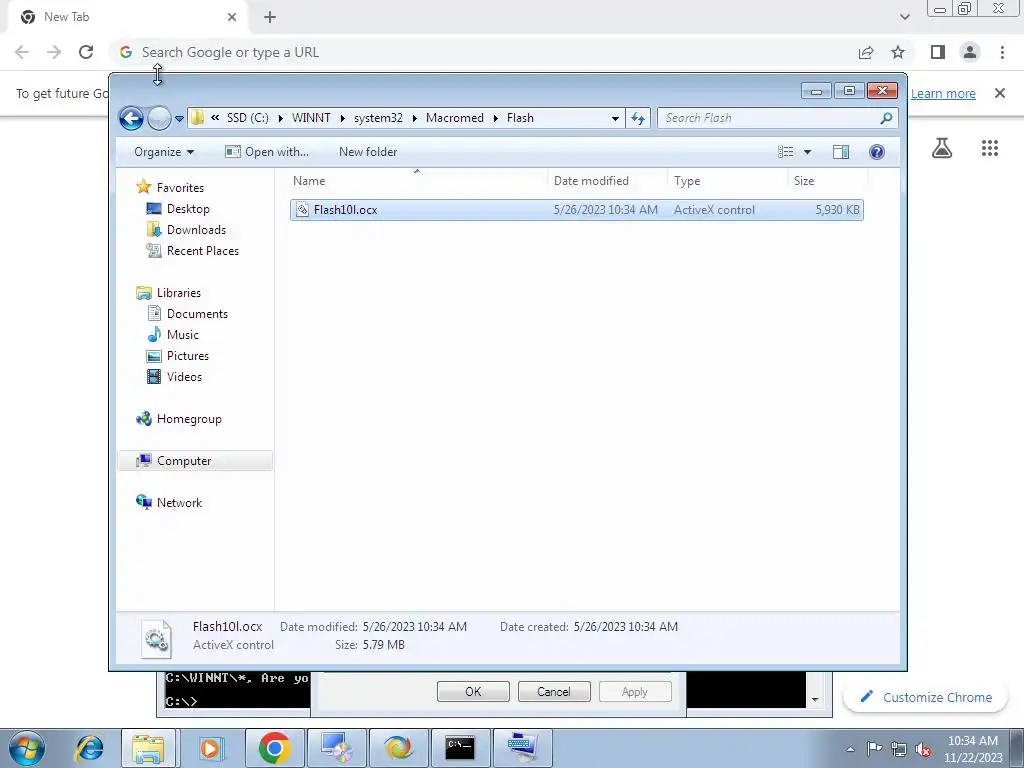1024x768 pixels.
Task: Expand the arrow after system32 breadcrumb
Action: point(415,118)
